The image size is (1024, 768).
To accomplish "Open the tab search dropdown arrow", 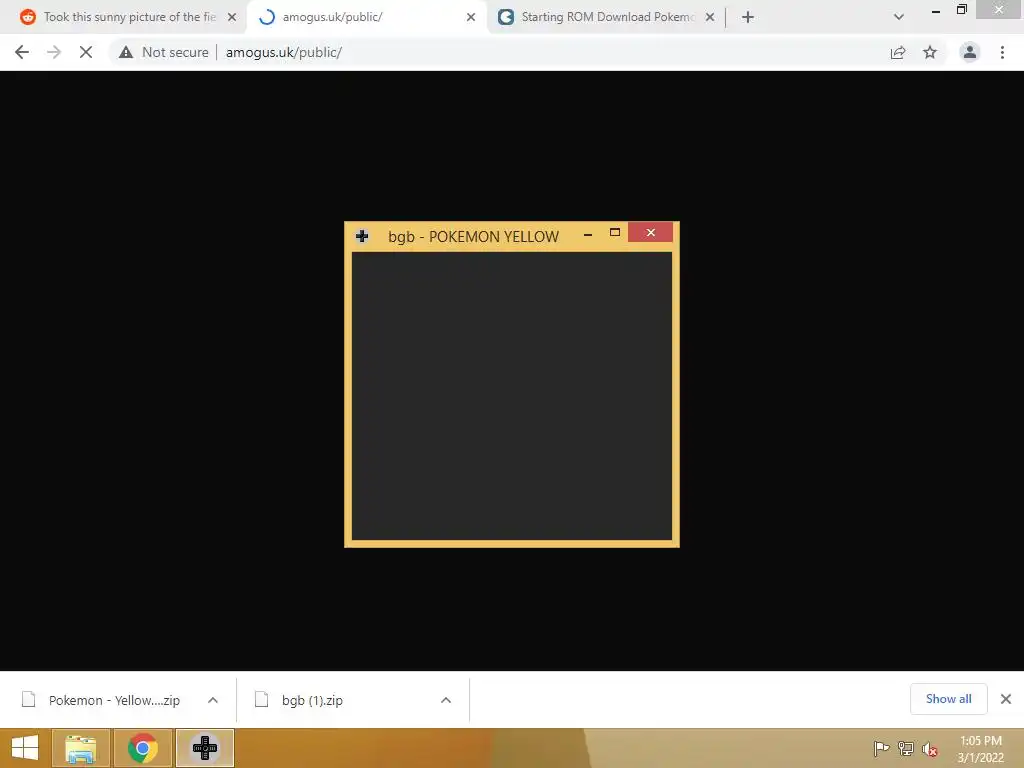I will pyautogui.click(x=899, y=17).
